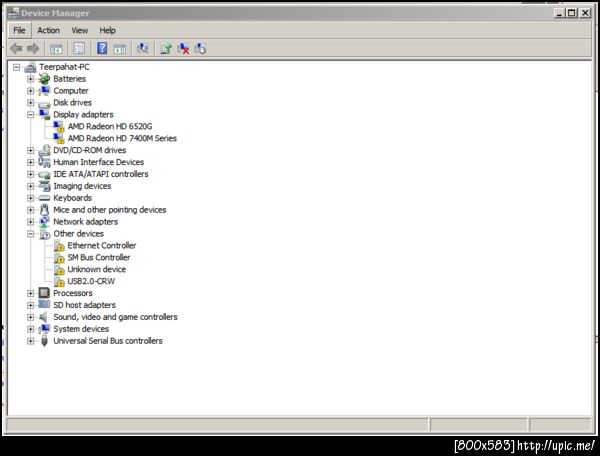This screenshot has height=456, width=600.
Task: Close the Device Manager window
Action: pyautogui.click(x=585, y=13)
